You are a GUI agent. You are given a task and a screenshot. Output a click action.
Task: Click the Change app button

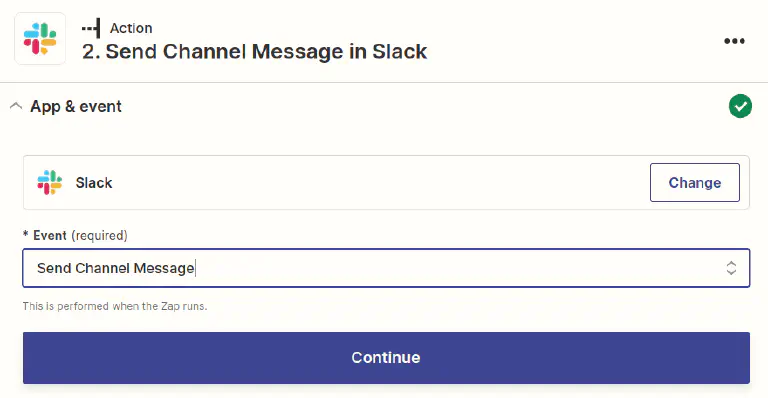[x=695, y=183]
